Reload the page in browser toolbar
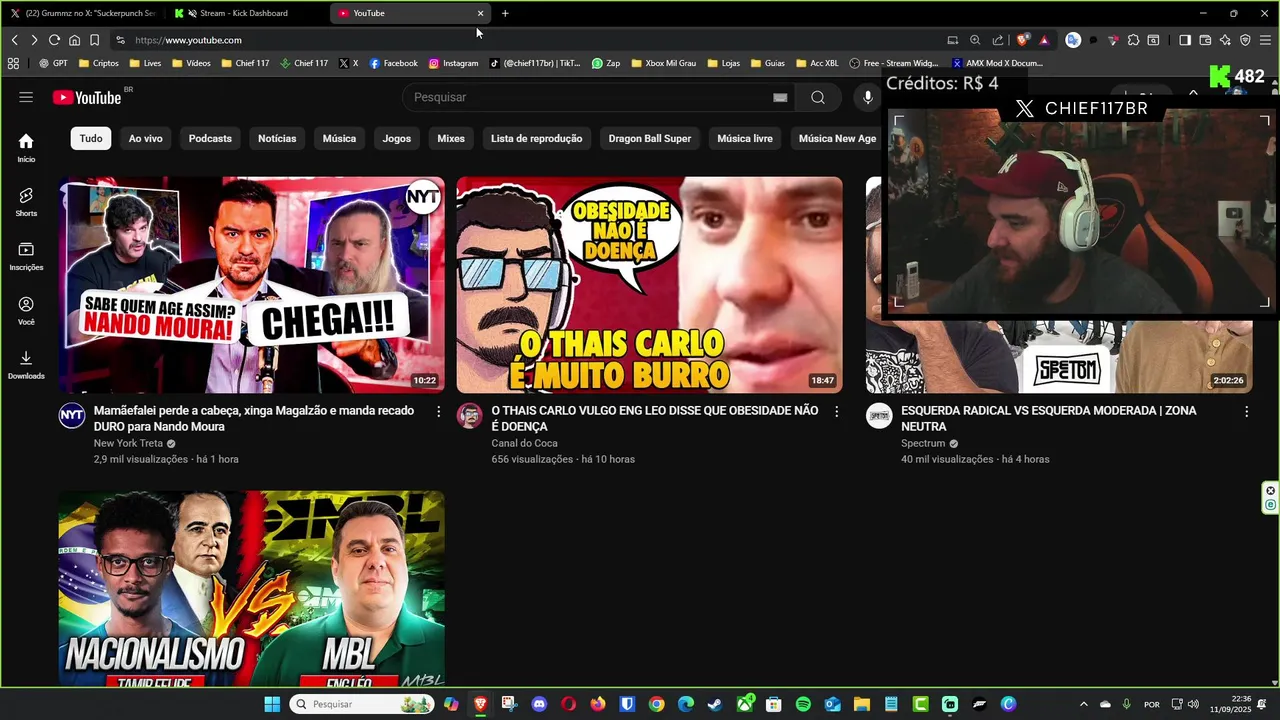 (54, 40)
